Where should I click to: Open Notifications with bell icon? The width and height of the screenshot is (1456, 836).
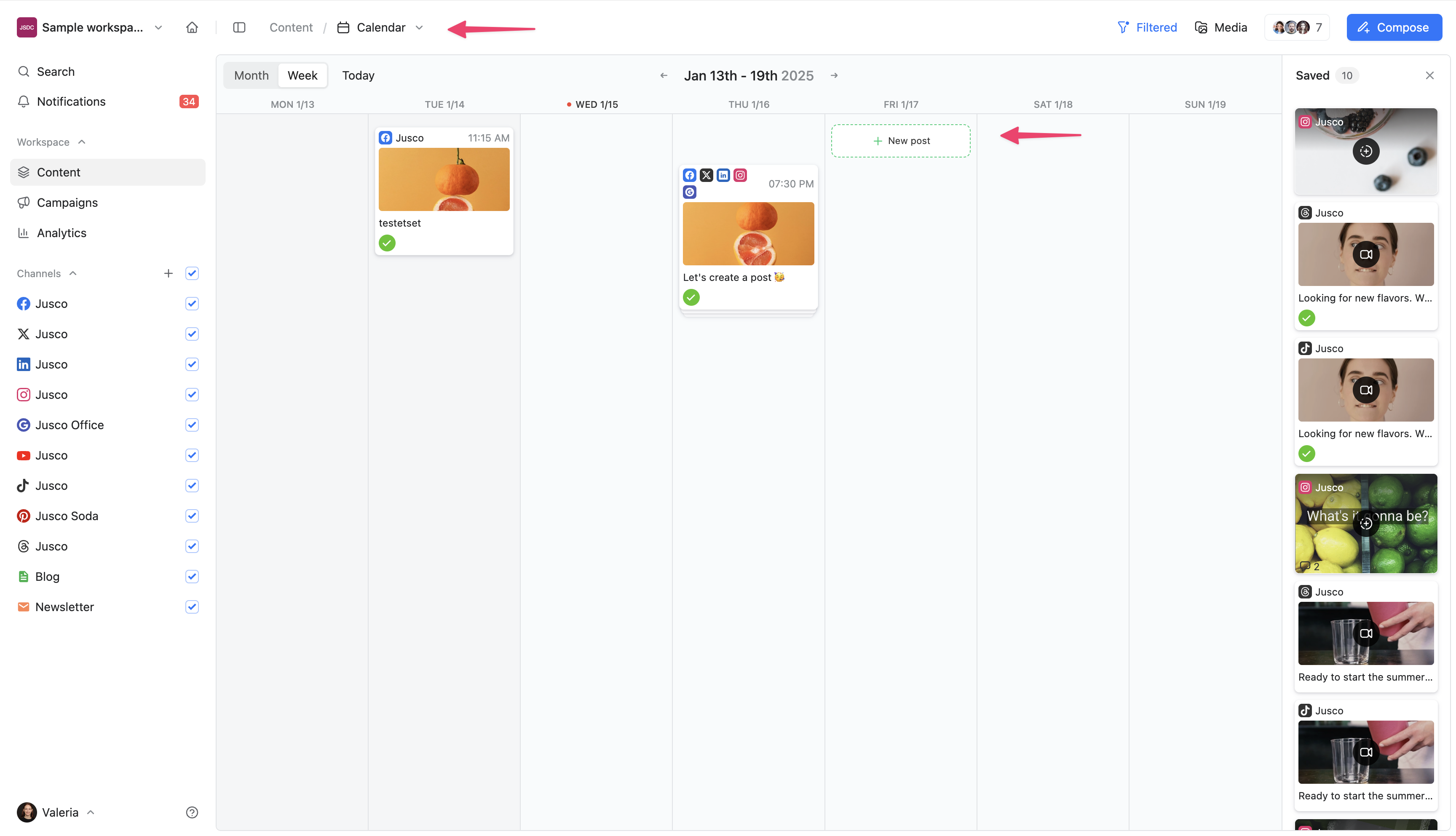pos(71,101)
